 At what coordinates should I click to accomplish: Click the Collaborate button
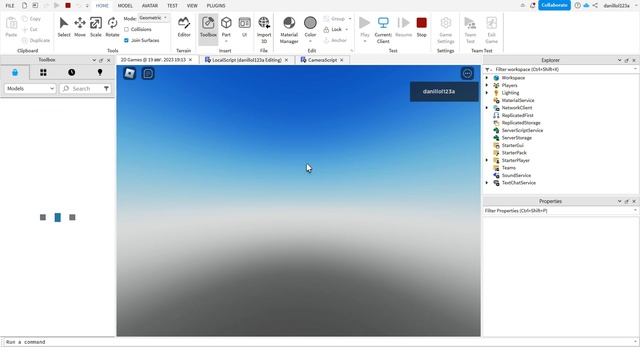coord(554,5)
